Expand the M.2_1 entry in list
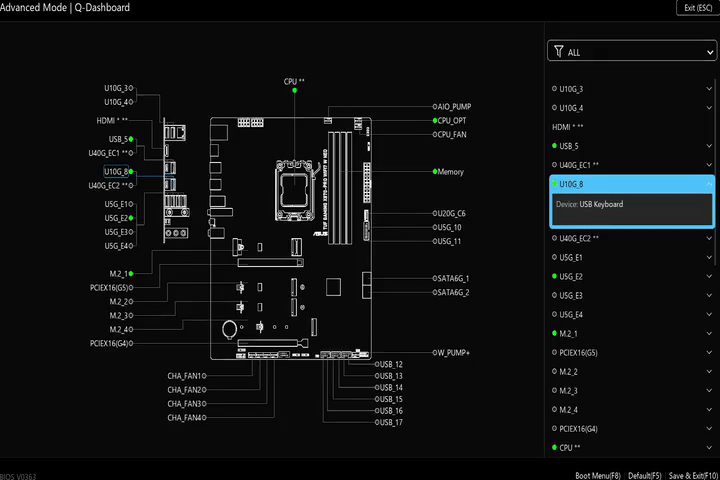This screenshot has width=720, height=480. [709, 333]
